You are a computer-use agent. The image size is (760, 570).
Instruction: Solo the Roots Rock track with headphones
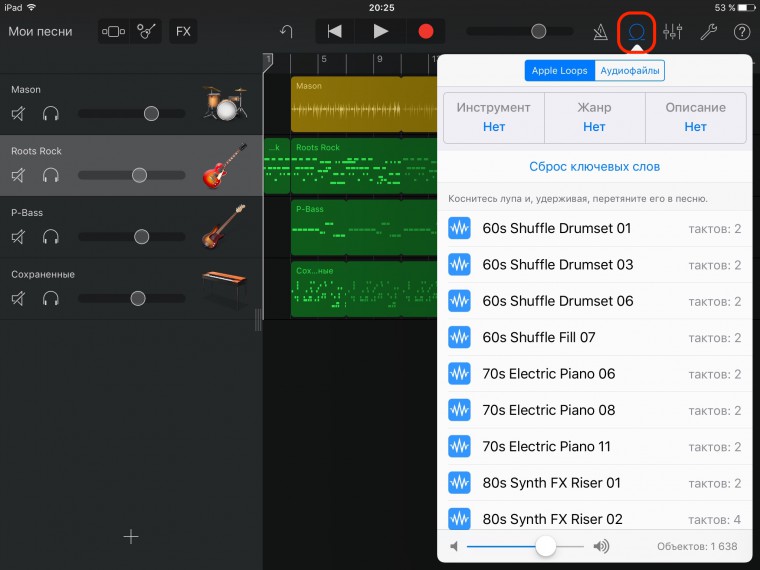point(51,176)
